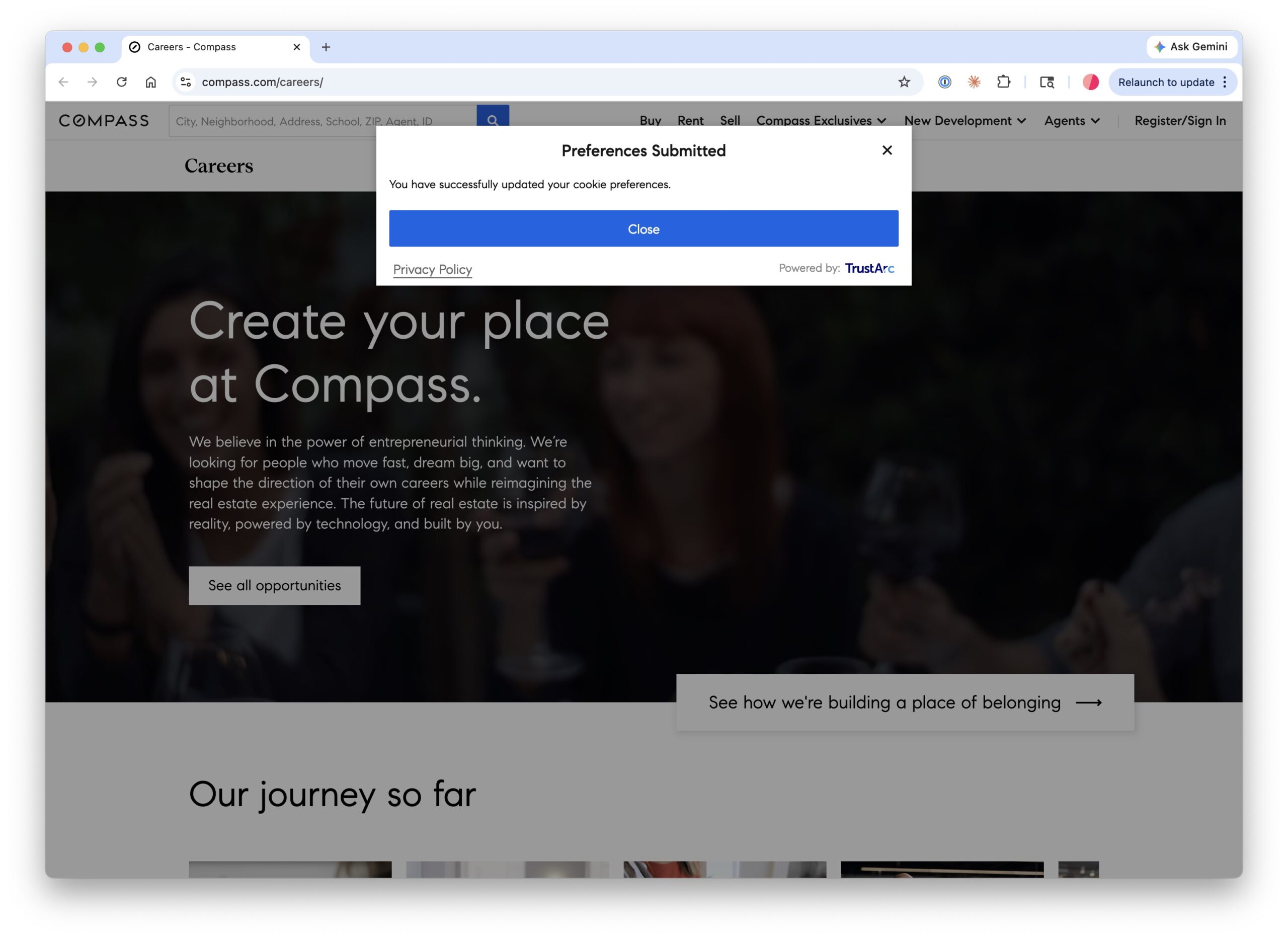Click the X icon on Preferences Submitted dialog
The height and width of the screenshot is (938, 1288).
(887, 150)
